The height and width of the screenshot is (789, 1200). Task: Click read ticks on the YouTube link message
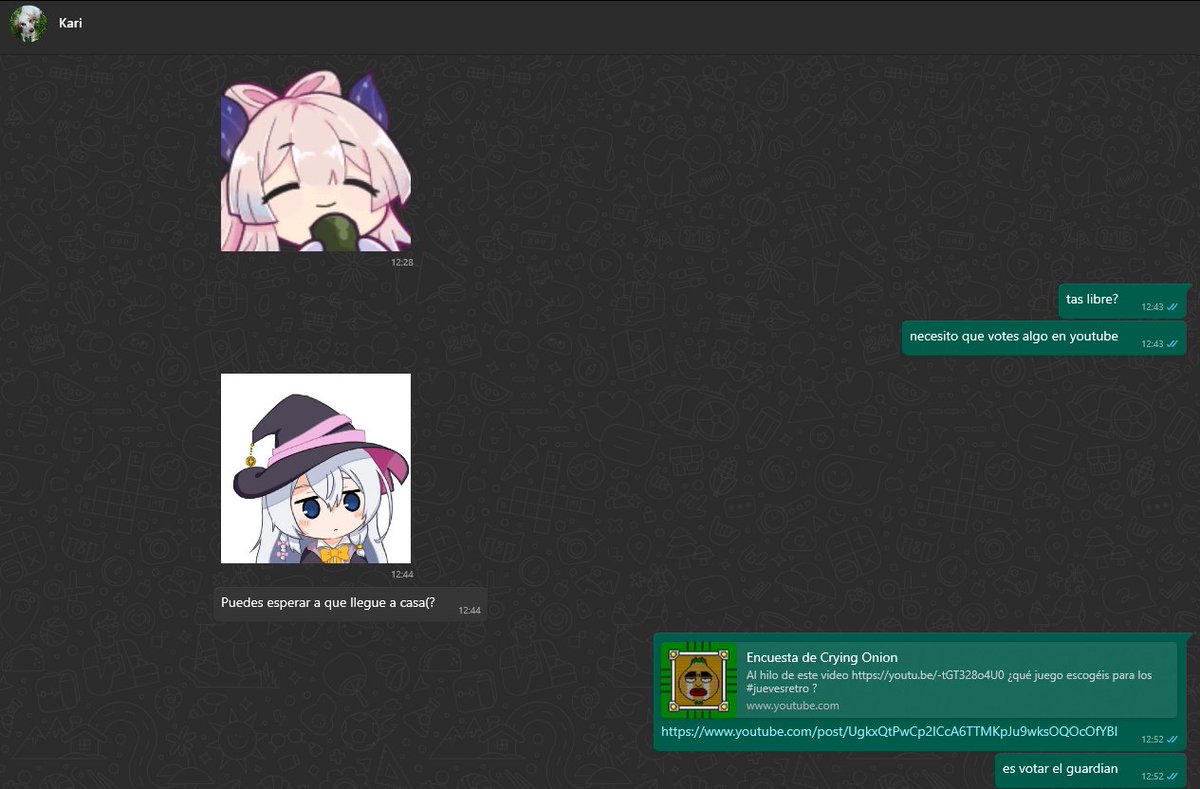click(1172, 740)
